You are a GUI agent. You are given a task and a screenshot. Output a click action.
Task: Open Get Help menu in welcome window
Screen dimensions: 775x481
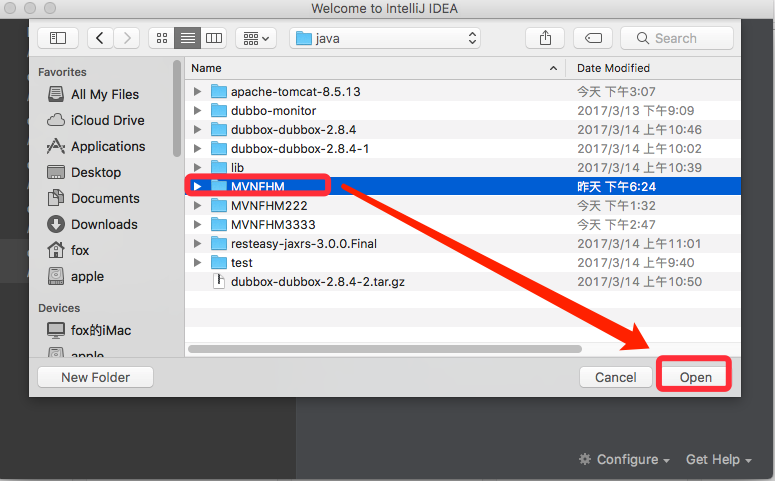click(719, 459)
